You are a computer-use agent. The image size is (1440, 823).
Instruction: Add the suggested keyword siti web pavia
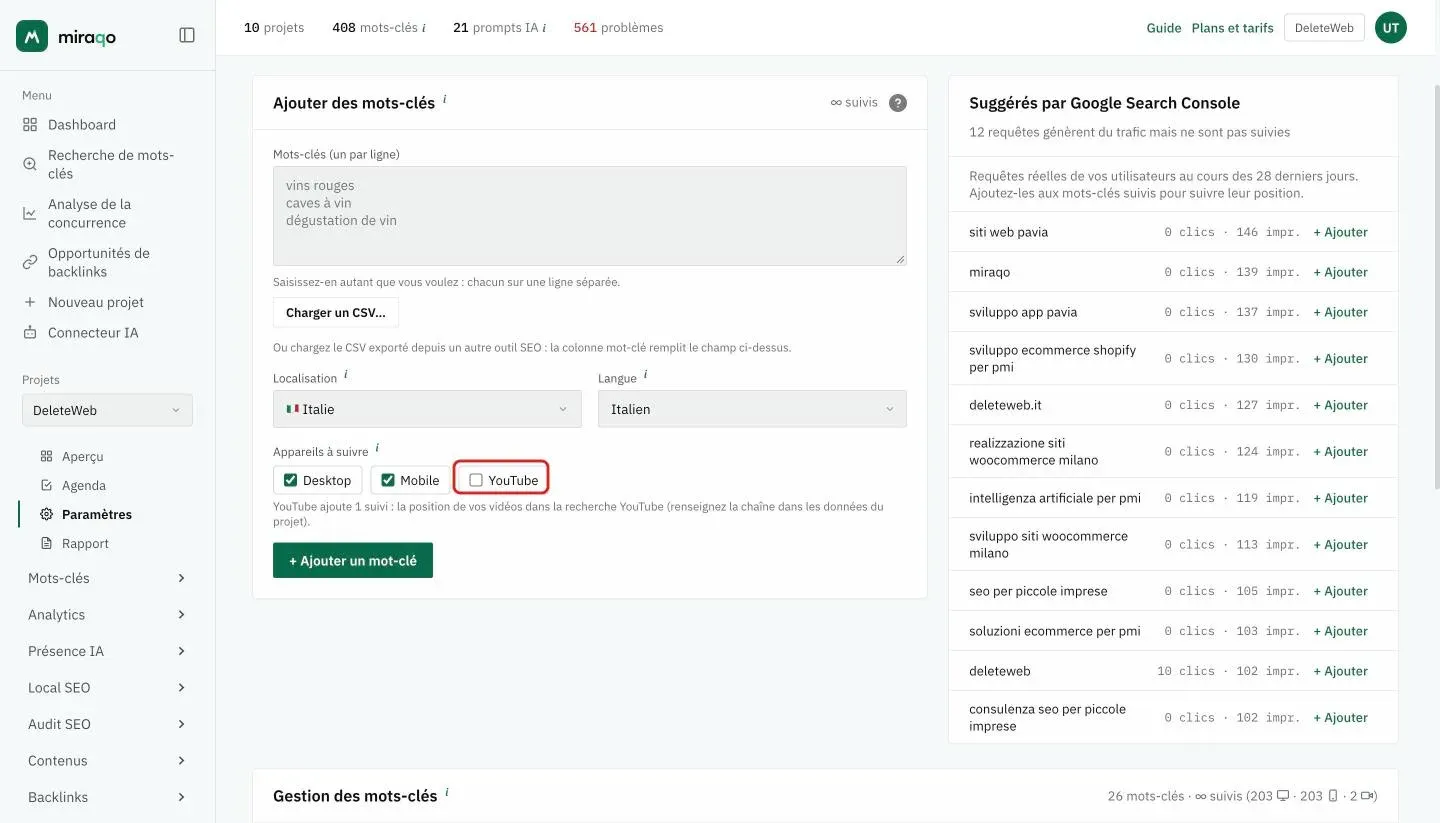point(1340,232)
